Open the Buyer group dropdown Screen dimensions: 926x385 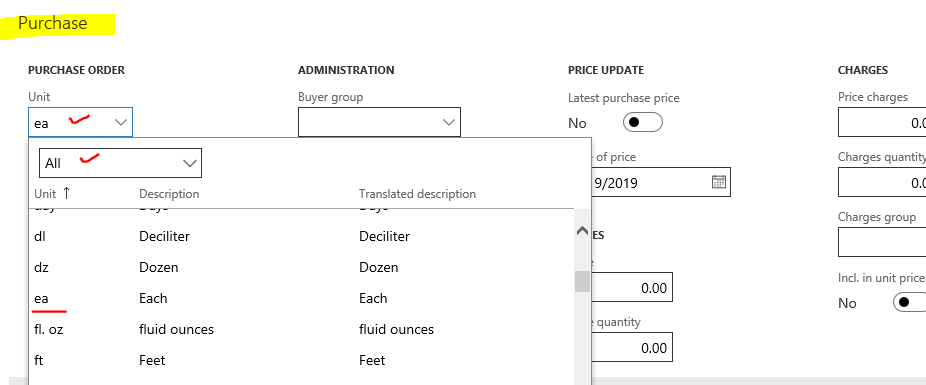pos(379,122)
